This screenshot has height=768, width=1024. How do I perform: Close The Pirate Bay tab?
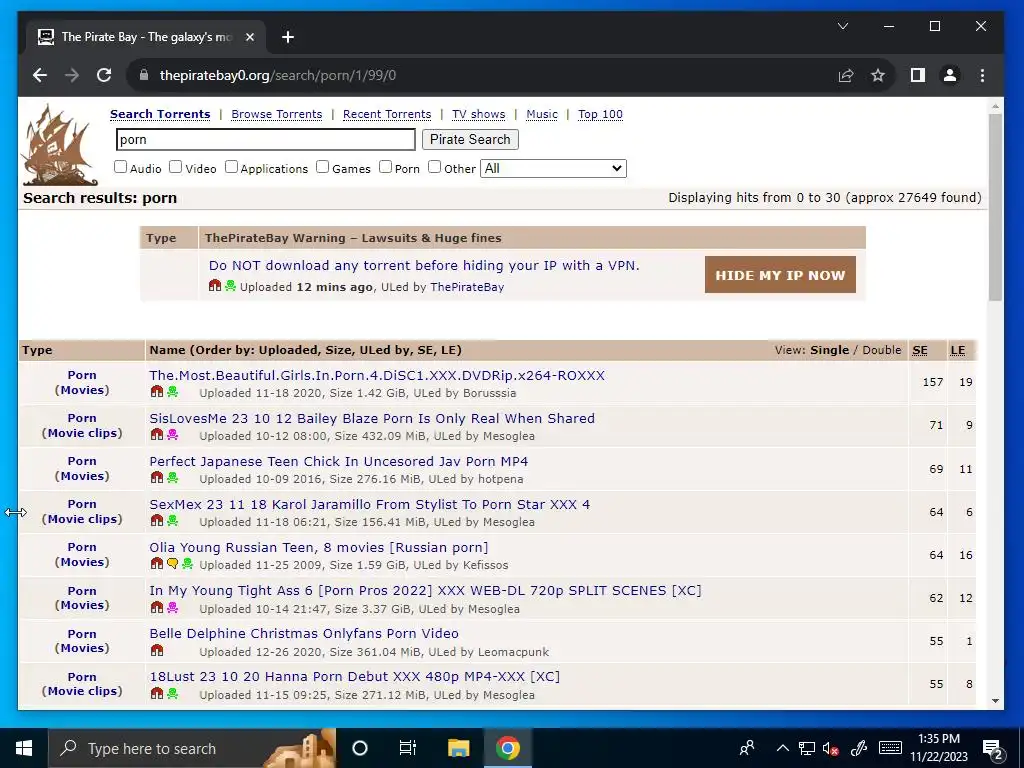click(249, 37)
